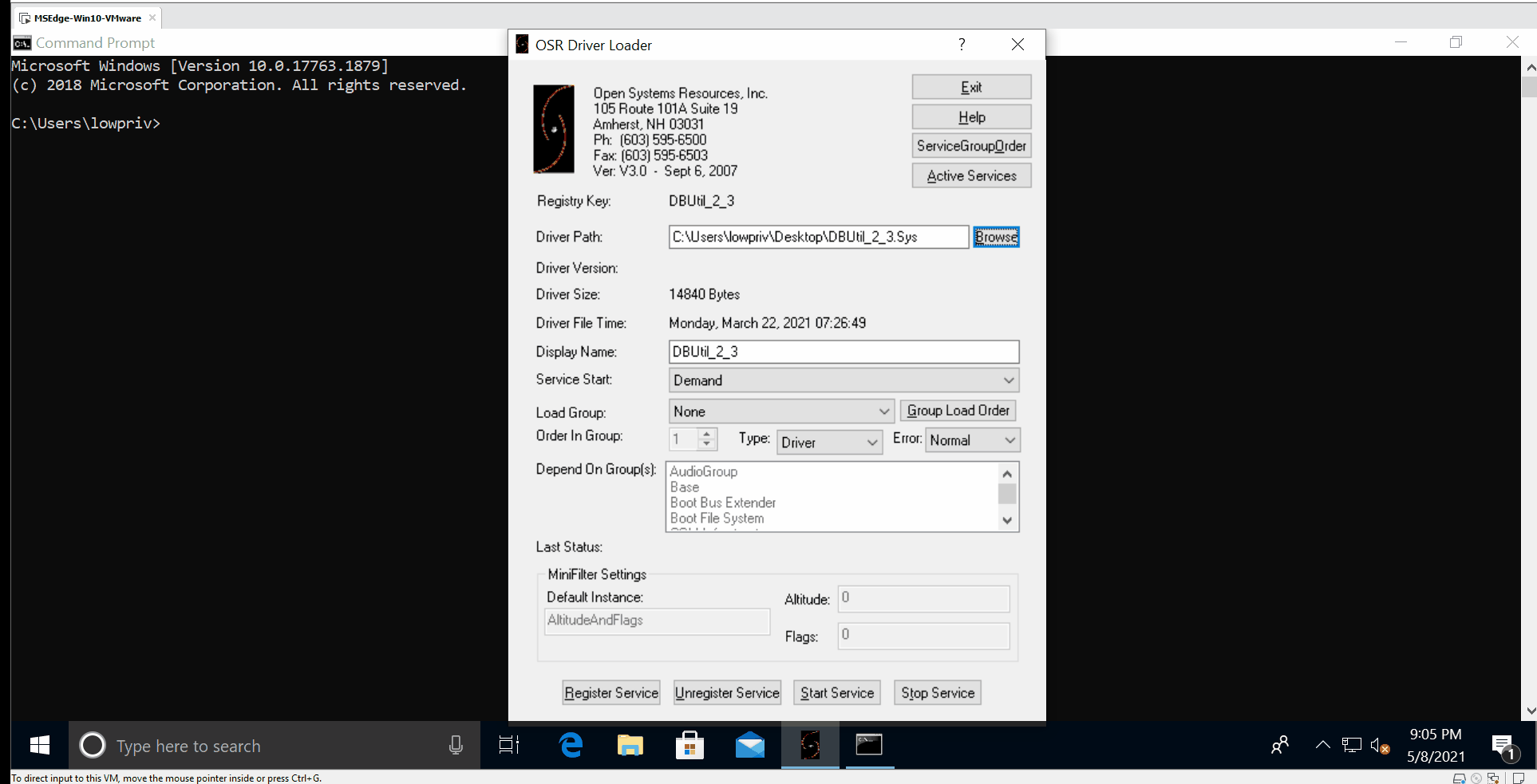Click scrollbar thumb in Depend On Groups list
Image resolution: width=1537 pixels, height=784 pixels.
[x=1007, y=494]
